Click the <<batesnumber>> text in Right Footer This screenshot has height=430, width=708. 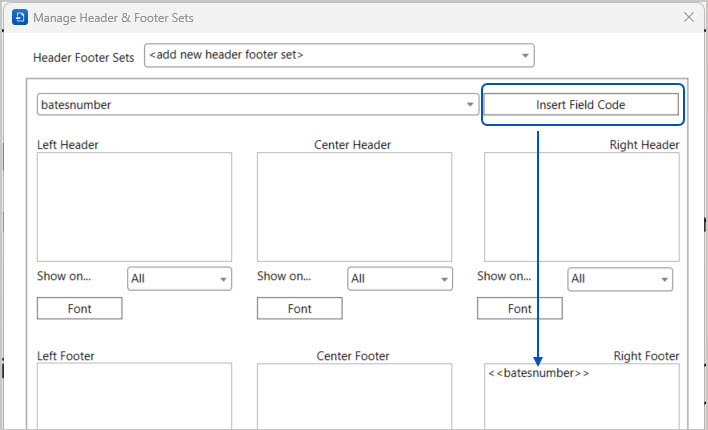538,373
